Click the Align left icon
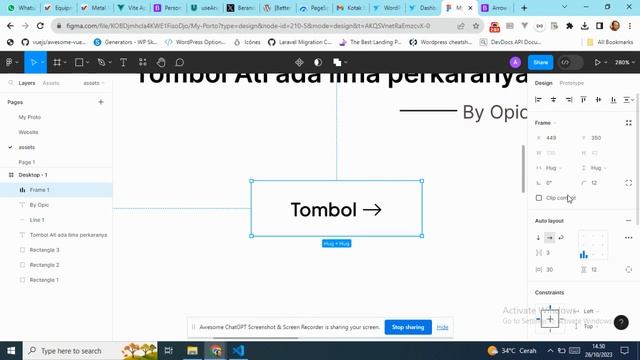The width and height of the screenshot is (640, 360). (x=538, y=100)
